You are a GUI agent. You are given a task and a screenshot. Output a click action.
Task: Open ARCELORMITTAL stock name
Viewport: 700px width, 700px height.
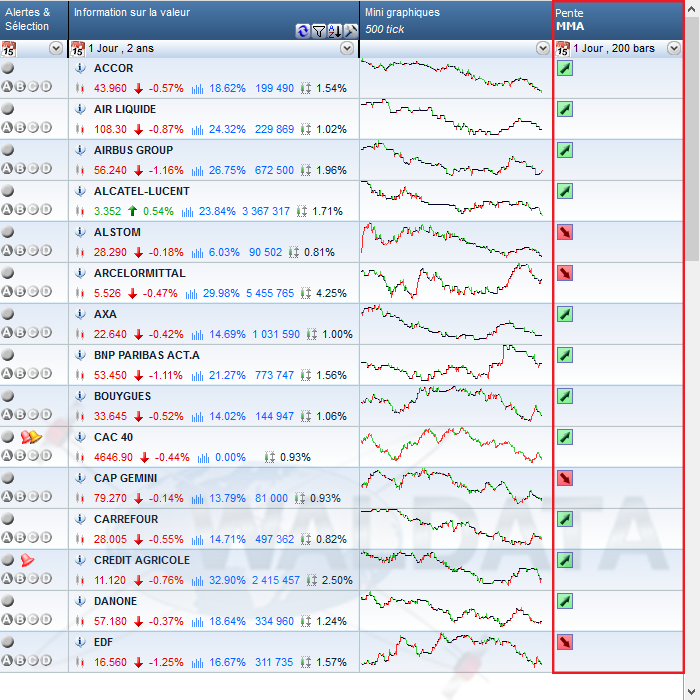139,273
